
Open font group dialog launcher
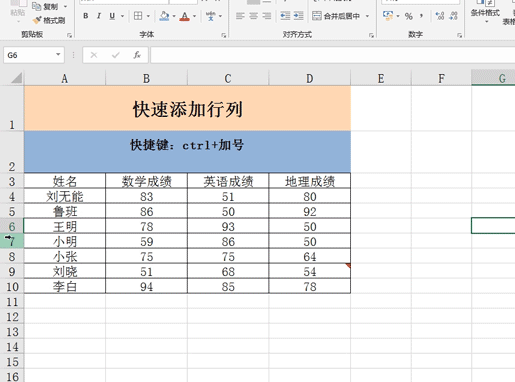coord(223,35)
